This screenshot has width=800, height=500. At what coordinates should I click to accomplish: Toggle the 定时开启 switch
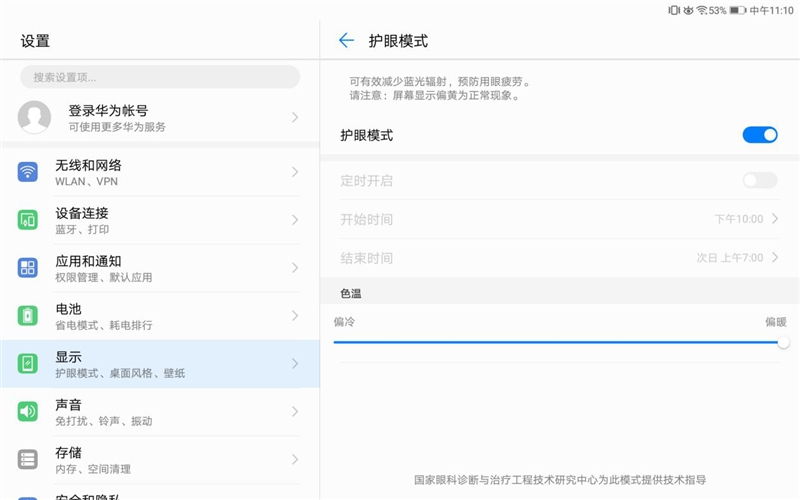760,180
